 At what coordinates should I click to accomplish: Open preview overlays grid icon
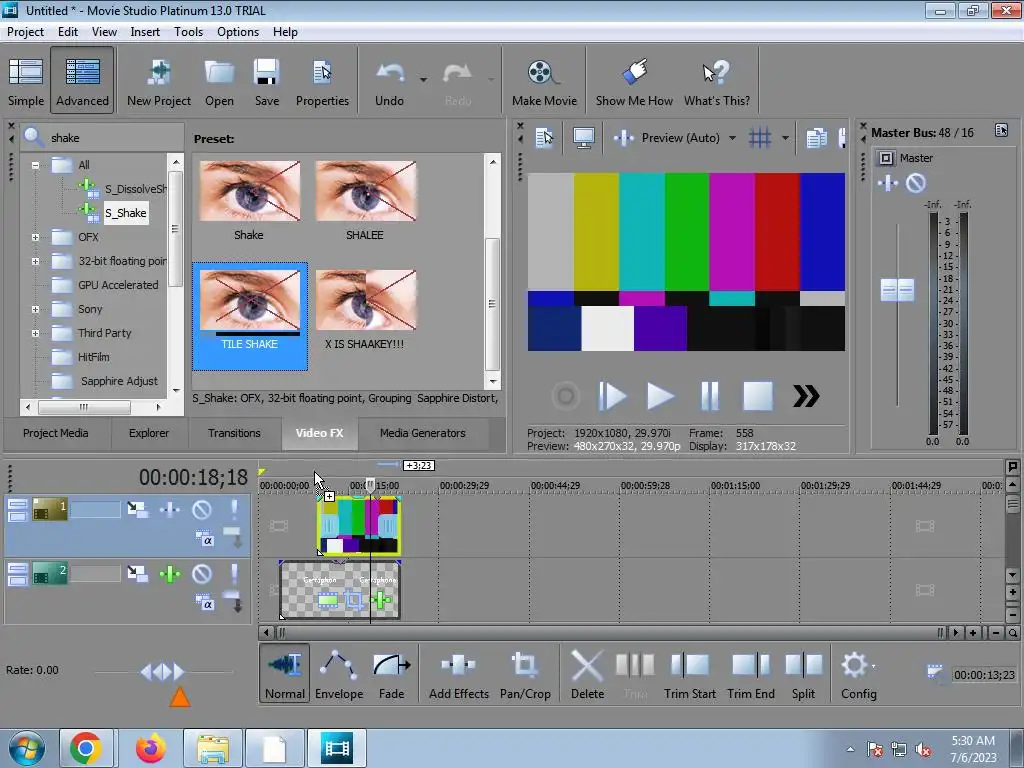click(x=760, y=138)
